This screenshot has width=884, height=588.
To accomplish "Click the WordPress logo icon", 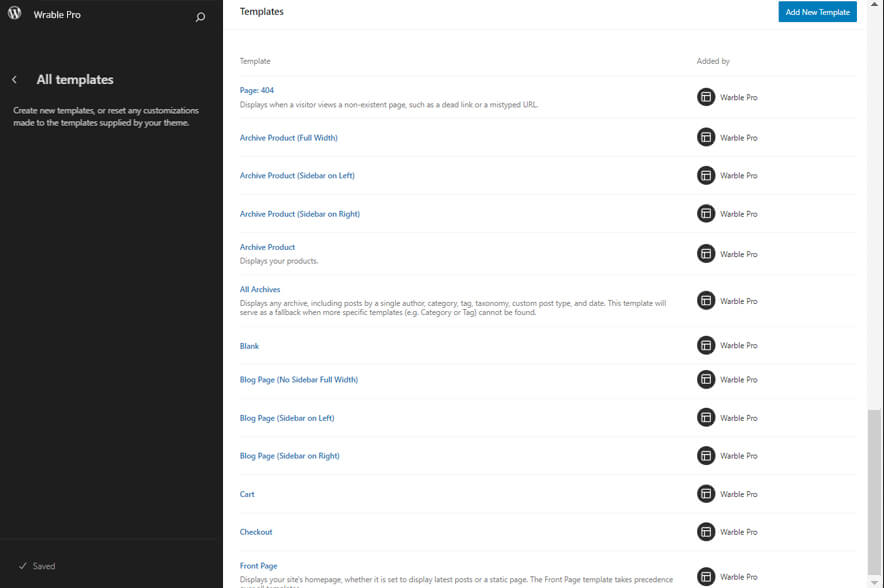I will point(13,14).
